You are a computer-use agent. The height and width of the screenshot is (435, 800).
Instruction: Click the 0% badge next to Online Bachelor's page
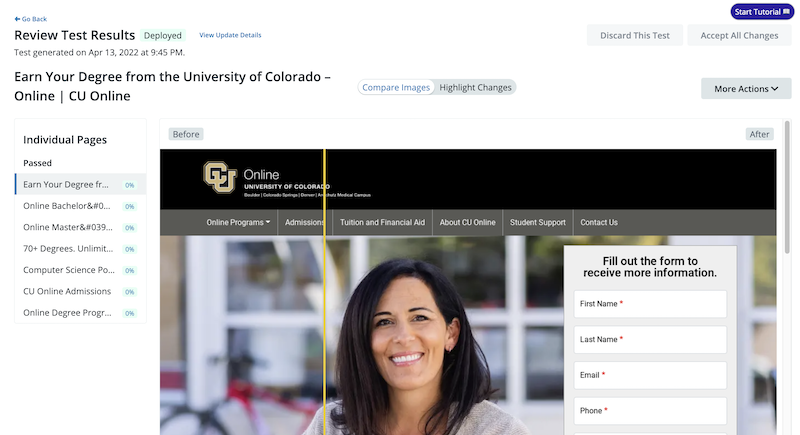[x=130, y=207]
